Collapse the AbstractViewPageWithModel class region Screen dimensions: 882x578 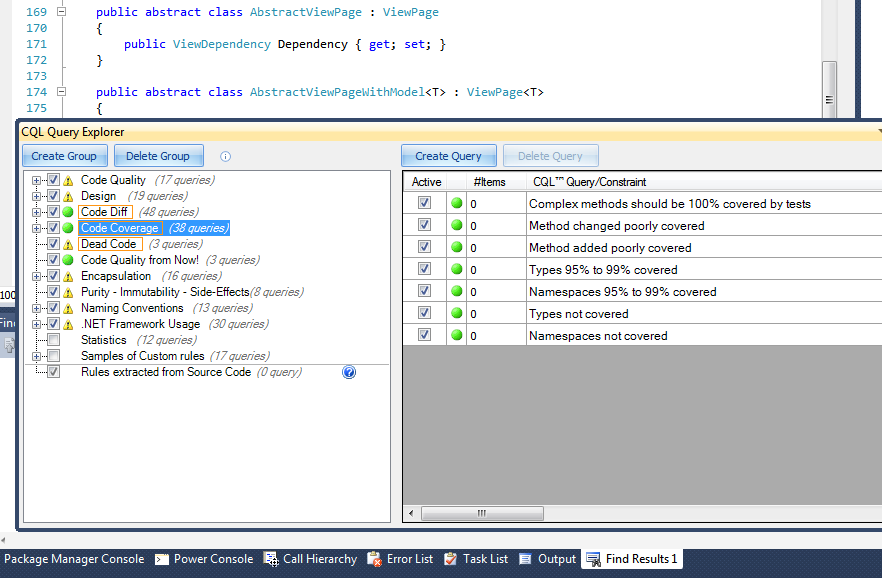pyautogui.click(x=61, y=92)
